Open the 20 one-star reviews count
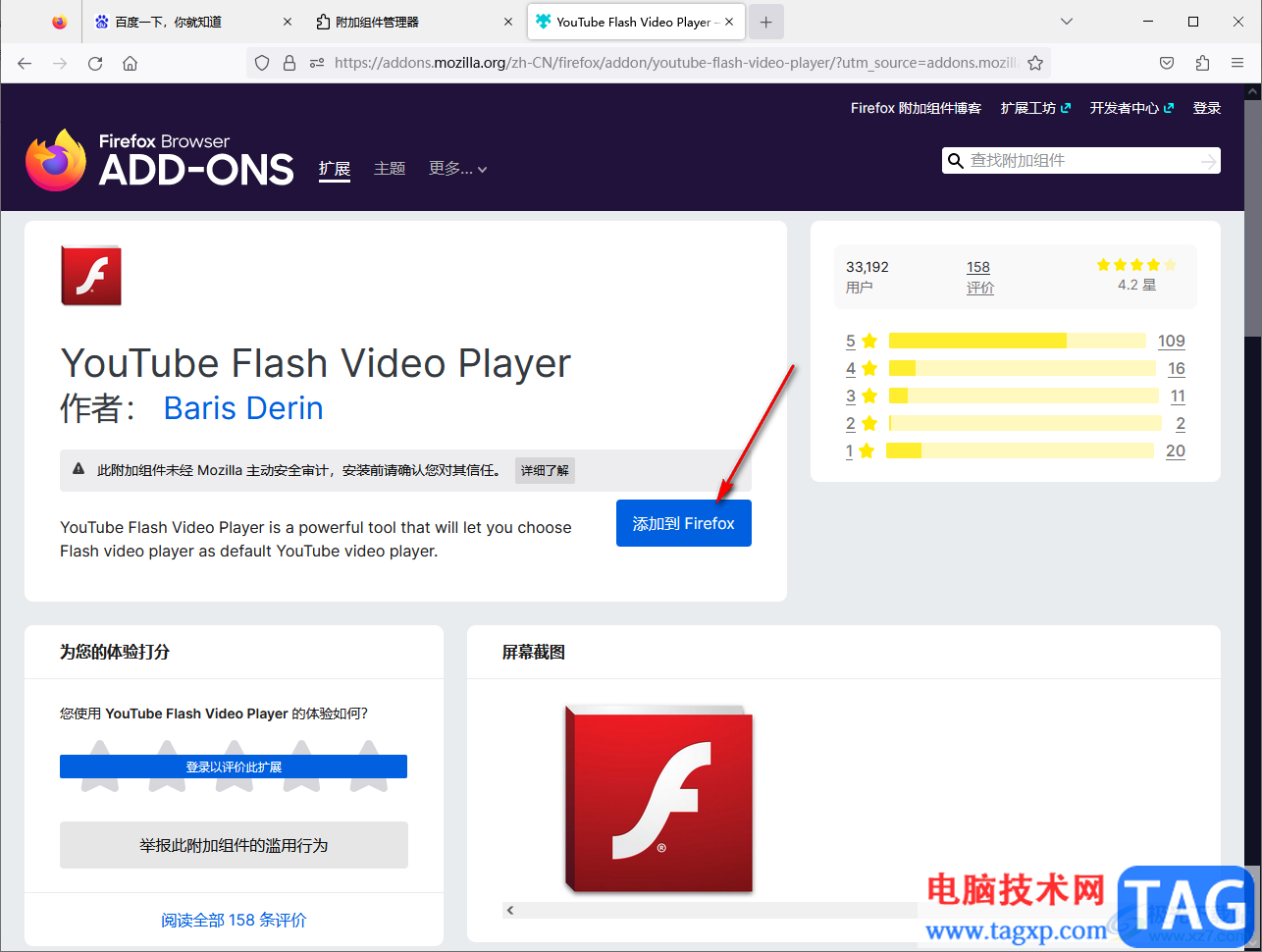The image size is (1262, 952). (1176, 450)
